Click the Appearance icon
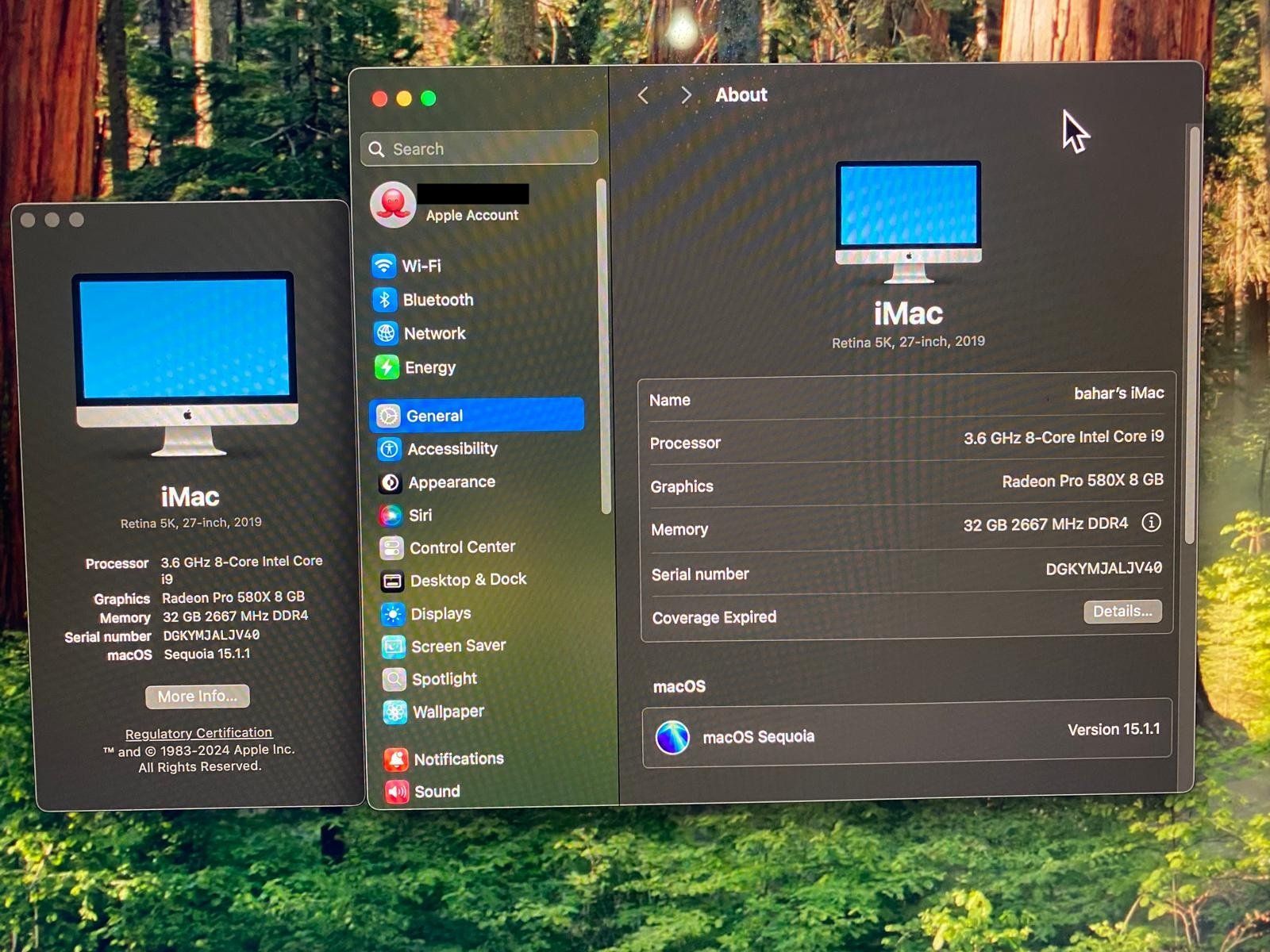1270x952 pixels. pyautogui.click(x=390, y=482)
